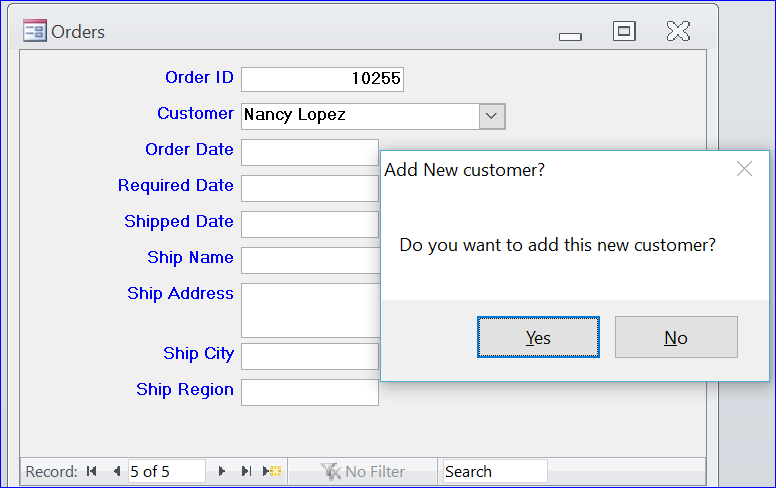Click the record Search box
This screenshot has height=488, width=776.
495,471
